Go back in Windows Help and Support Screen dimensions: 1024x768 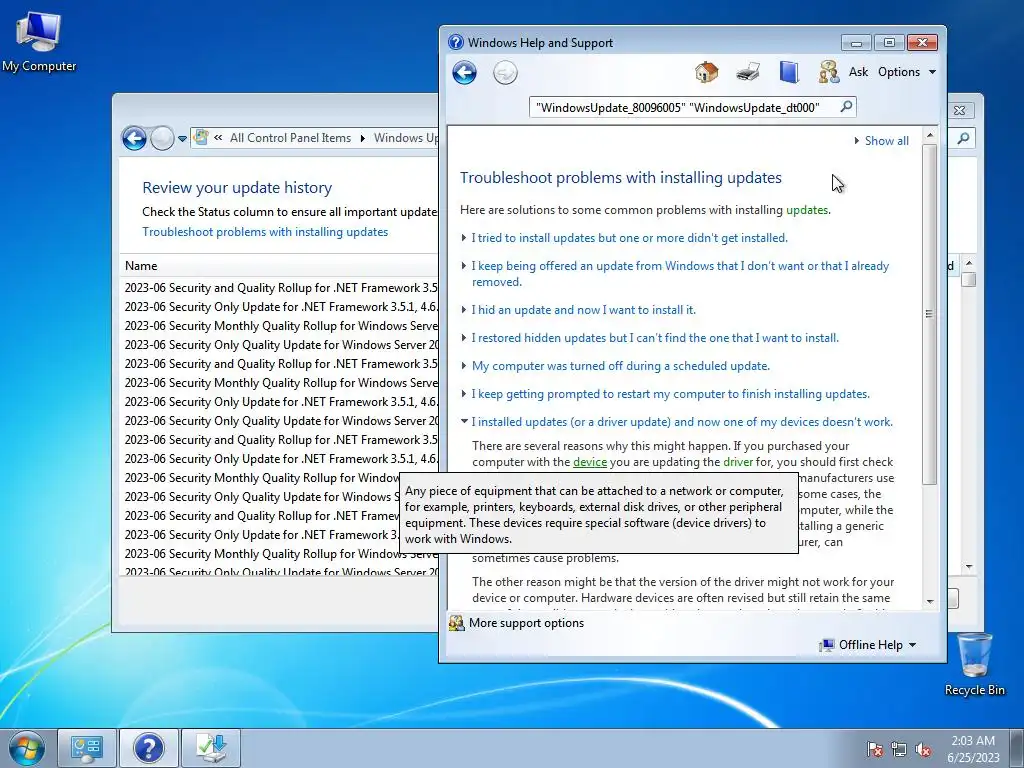(x=464, y=72)
